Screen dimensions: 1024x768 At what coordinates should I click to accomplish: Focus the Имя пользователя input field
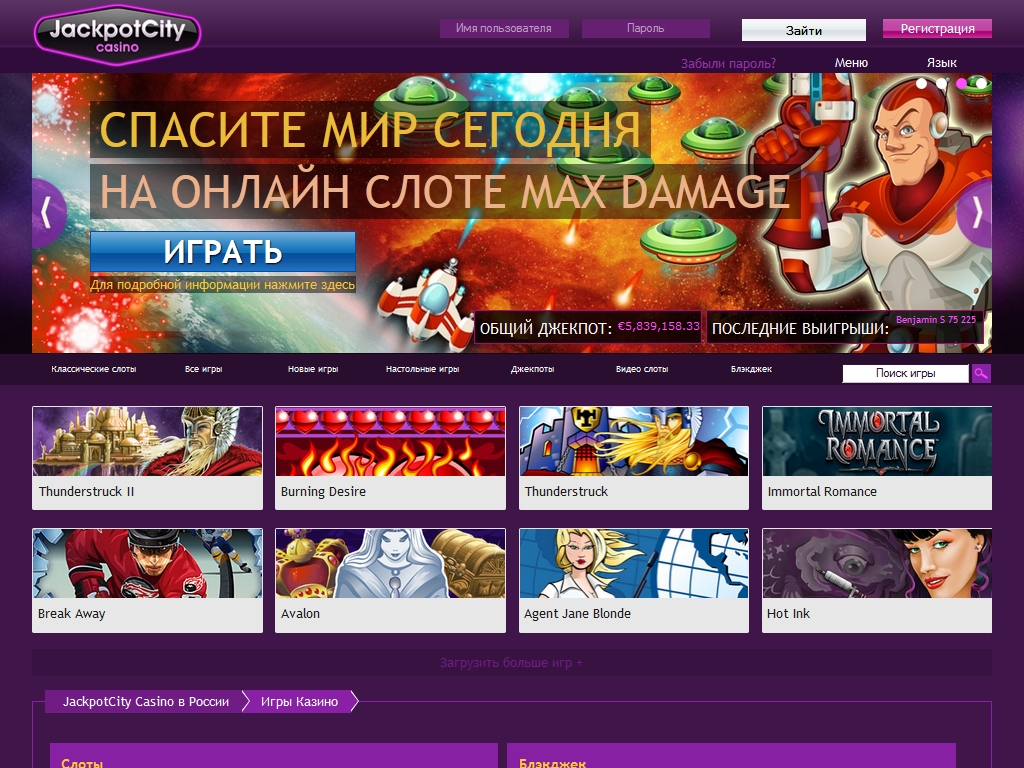coord(503,29)
